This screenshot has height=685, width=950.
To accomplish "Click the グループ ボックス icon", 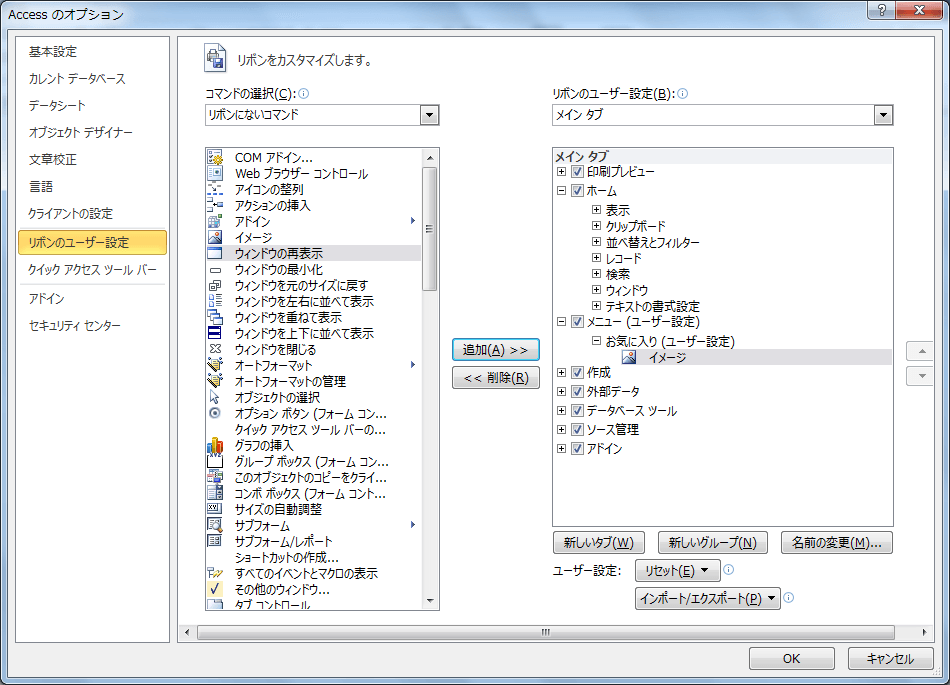I will pos(215,462).
